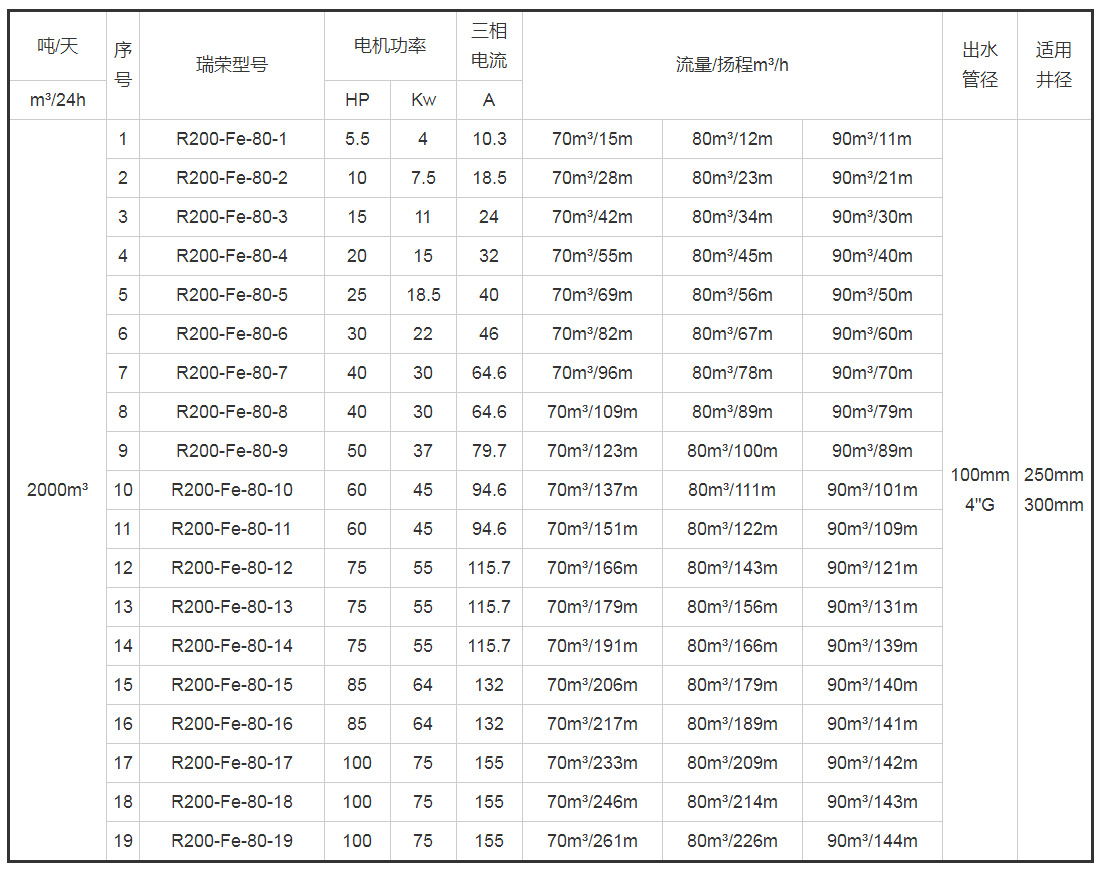Click the 2000m³ daily capacity cell
Image resolution: width=1101 pixels, height=871 pixels.
pos(57,490)
